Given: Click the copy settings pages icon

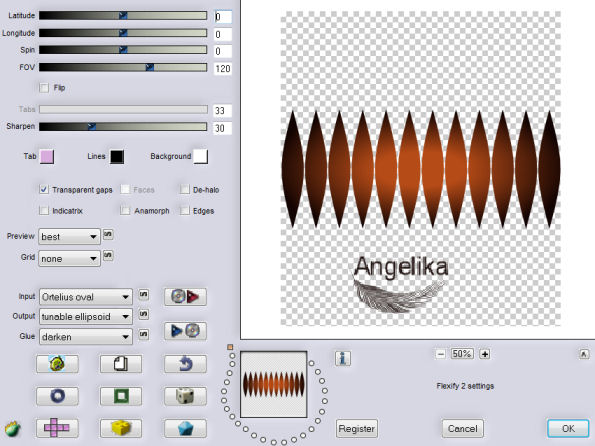Looking at the screenshot, I should [121, 364].
